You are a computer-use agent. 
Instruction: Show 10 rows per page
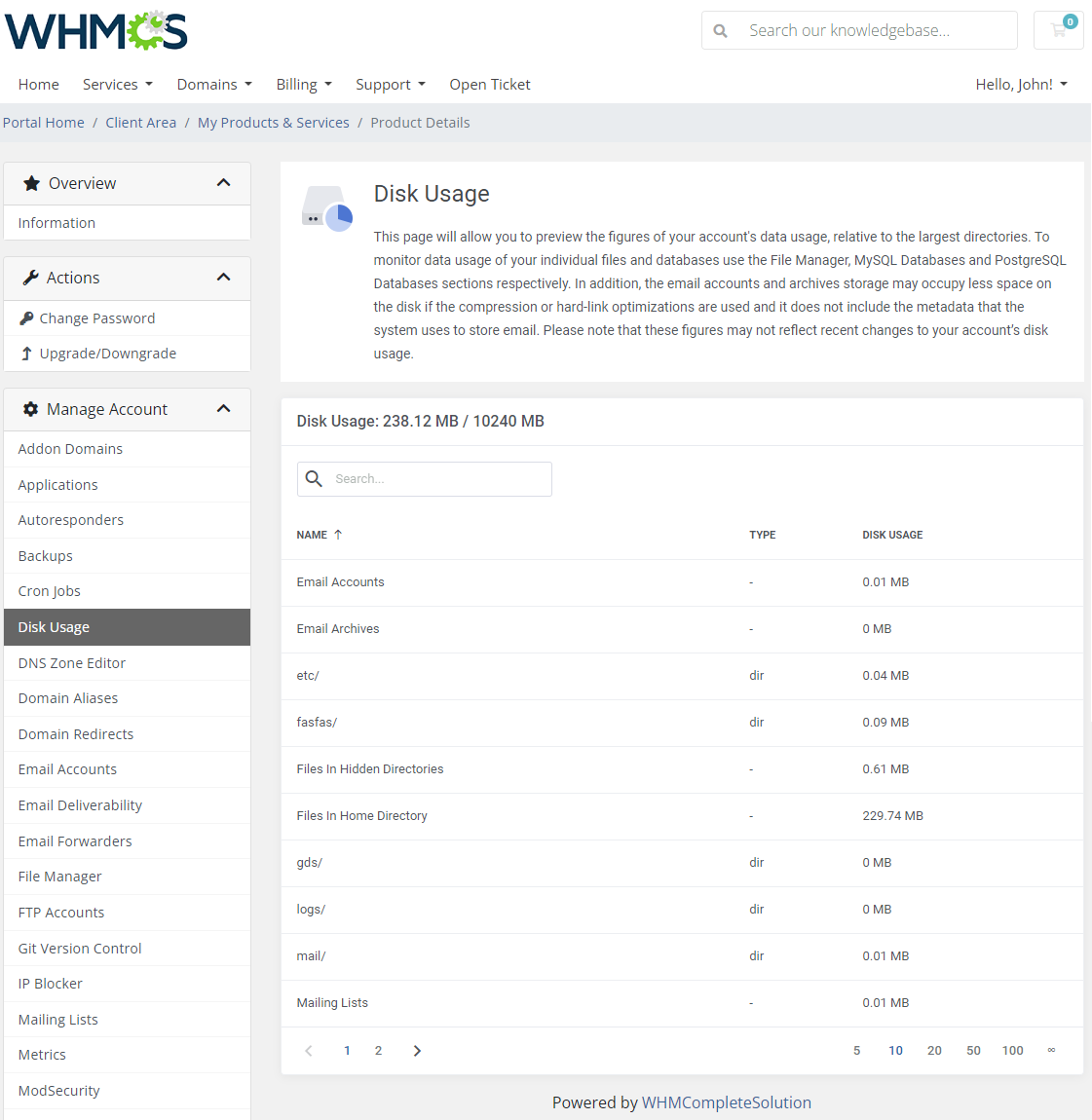(895, 1051)
